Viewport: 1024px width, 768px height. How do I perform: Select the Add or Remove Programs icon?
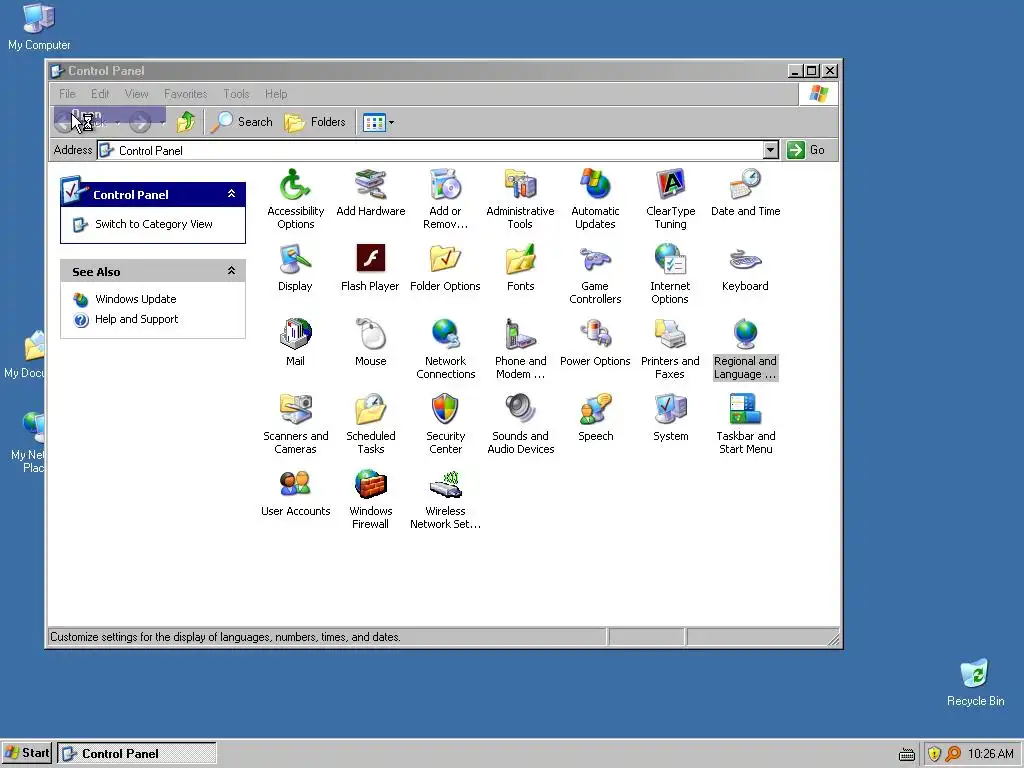point(445,199)
